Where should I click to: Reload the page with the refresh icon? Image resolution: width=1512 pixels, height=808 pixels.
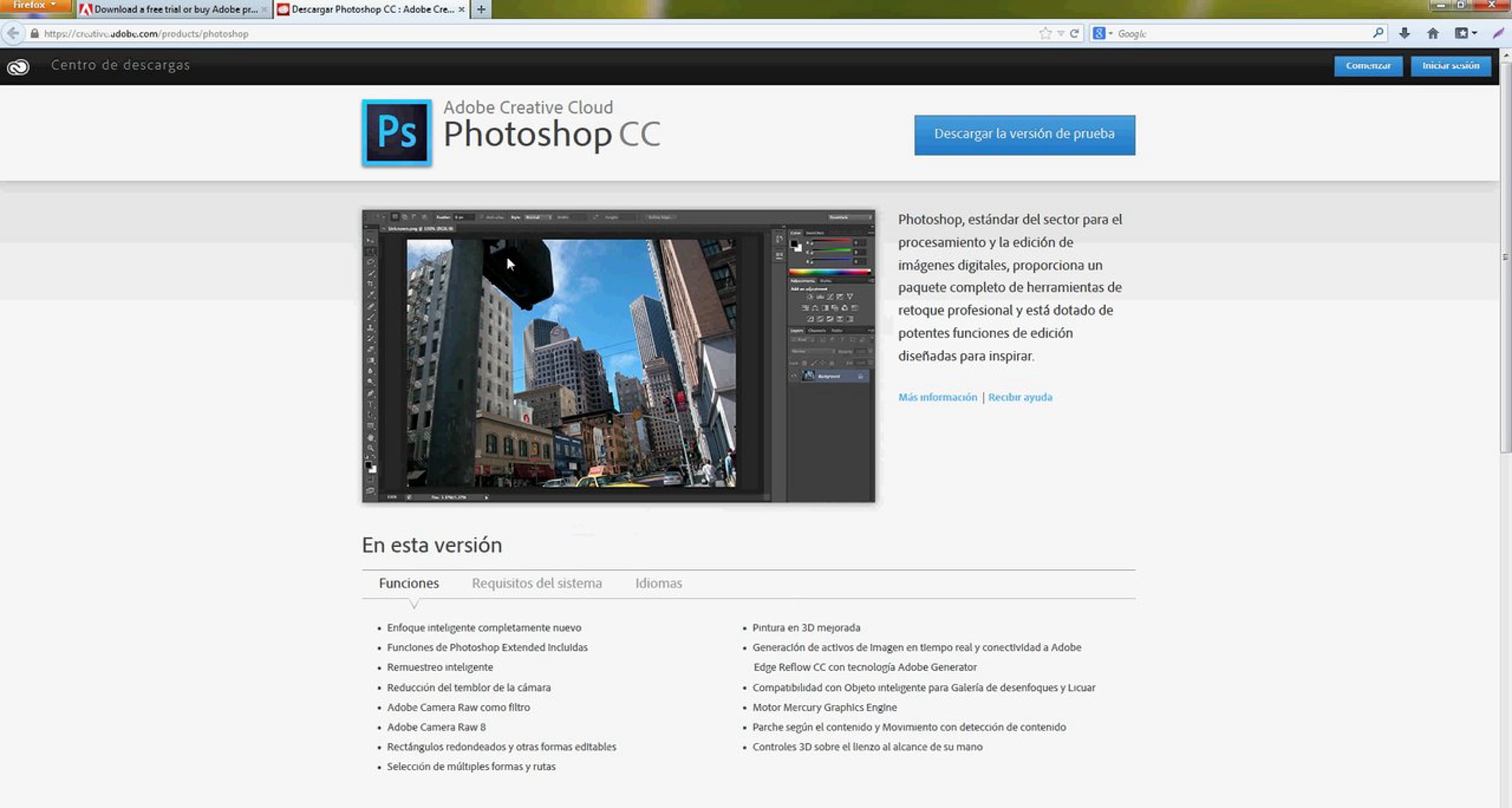point(1074,33)
